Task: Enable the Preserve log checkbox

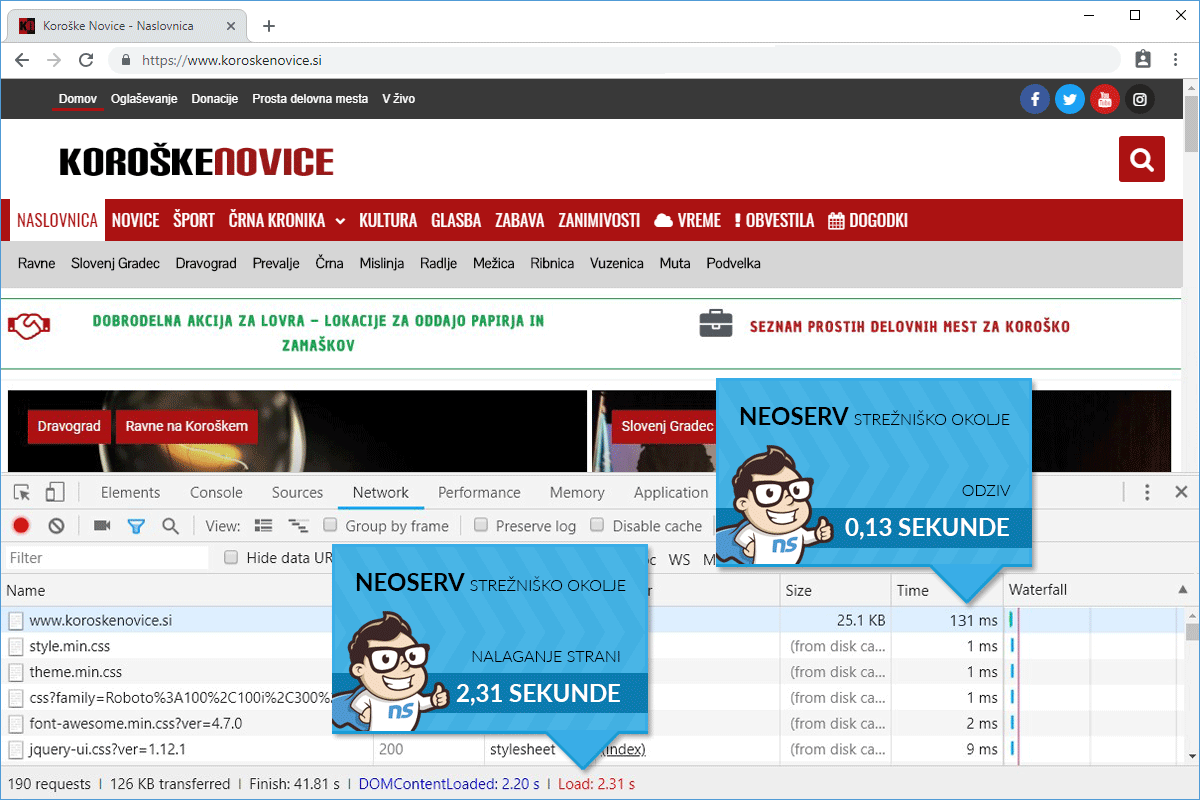Action: [x=481, y=525]
